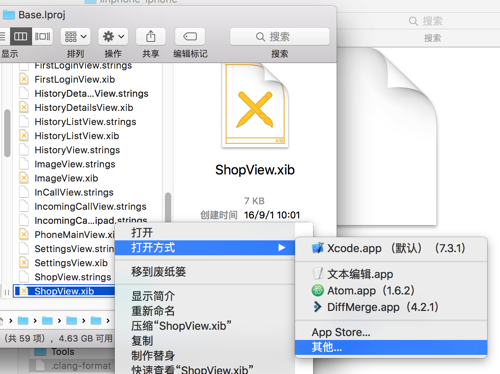
Task: Choose 打开方式 submenu entry
Action: (x=205, y=248)
